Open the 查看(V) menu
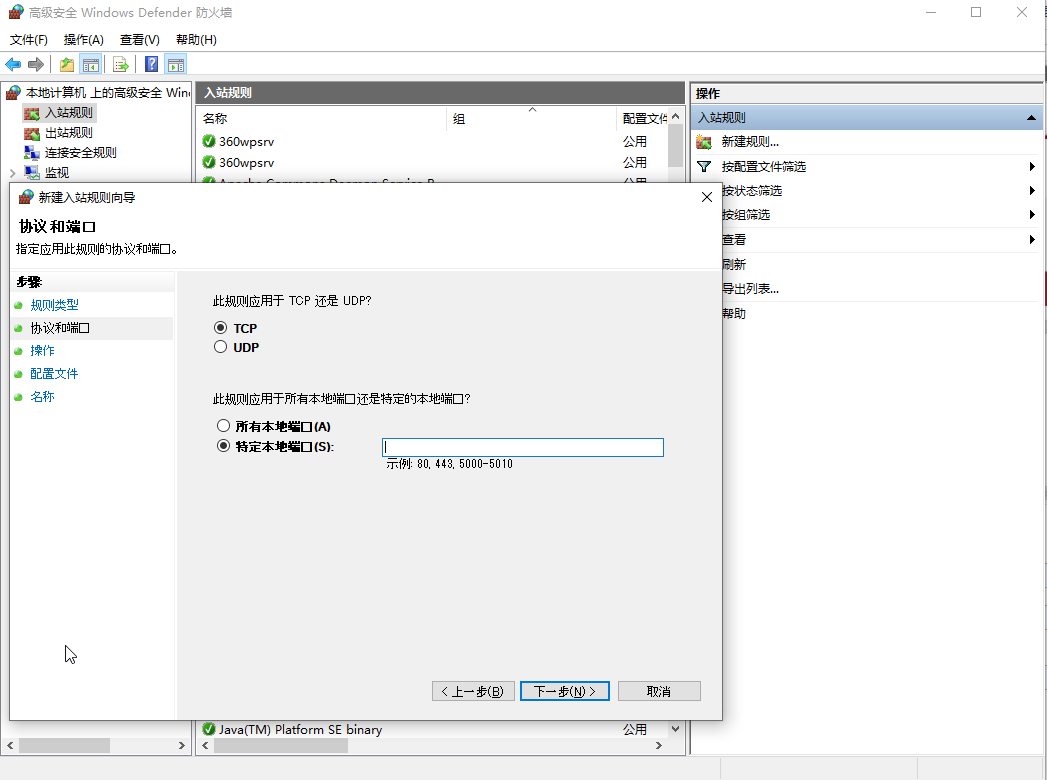Screen dimensions: 1047x780 (140, 39)
